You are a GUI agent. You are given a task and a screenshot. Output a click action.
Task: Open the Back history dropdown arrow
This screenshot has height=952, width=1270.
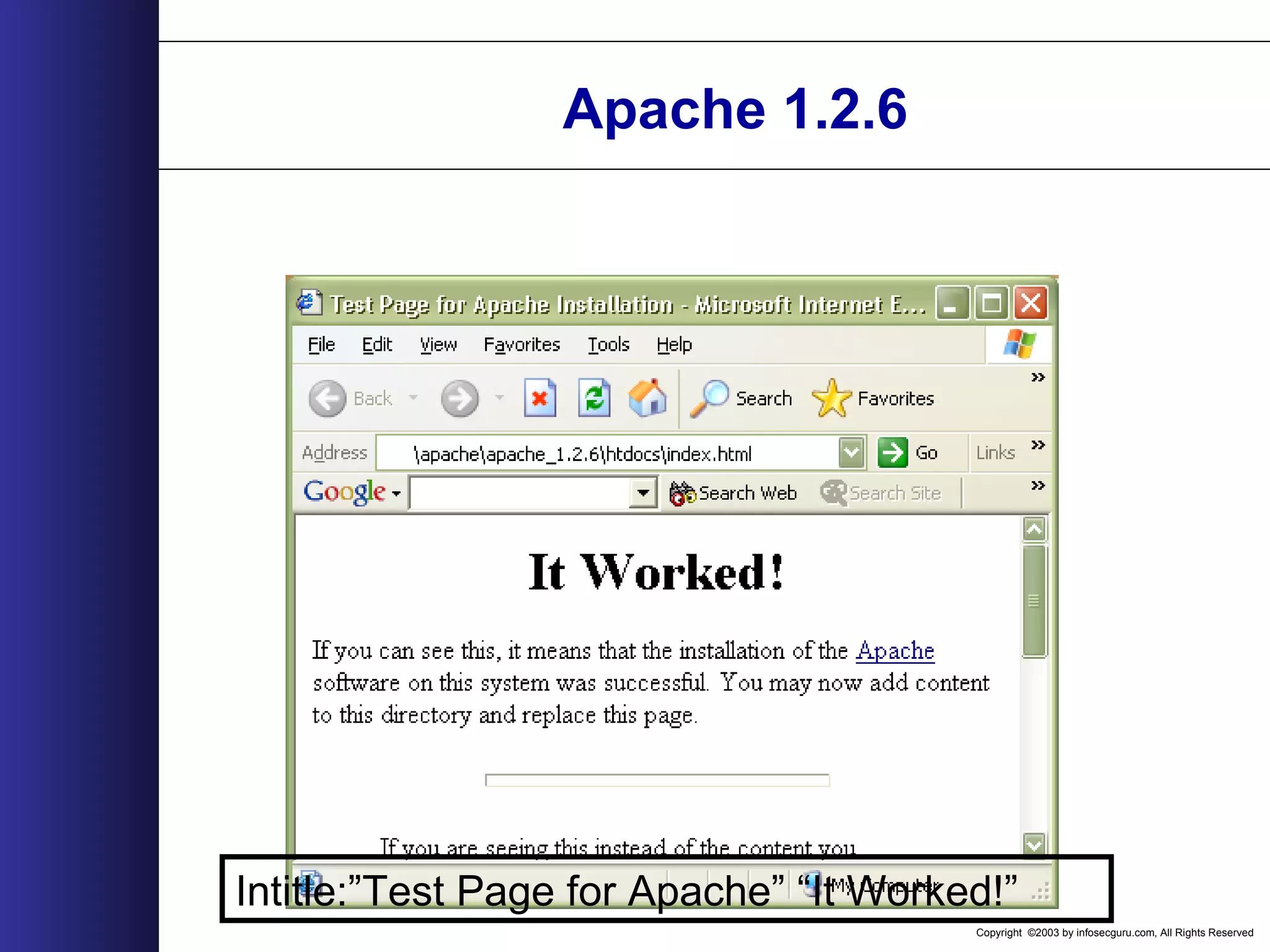413,398
